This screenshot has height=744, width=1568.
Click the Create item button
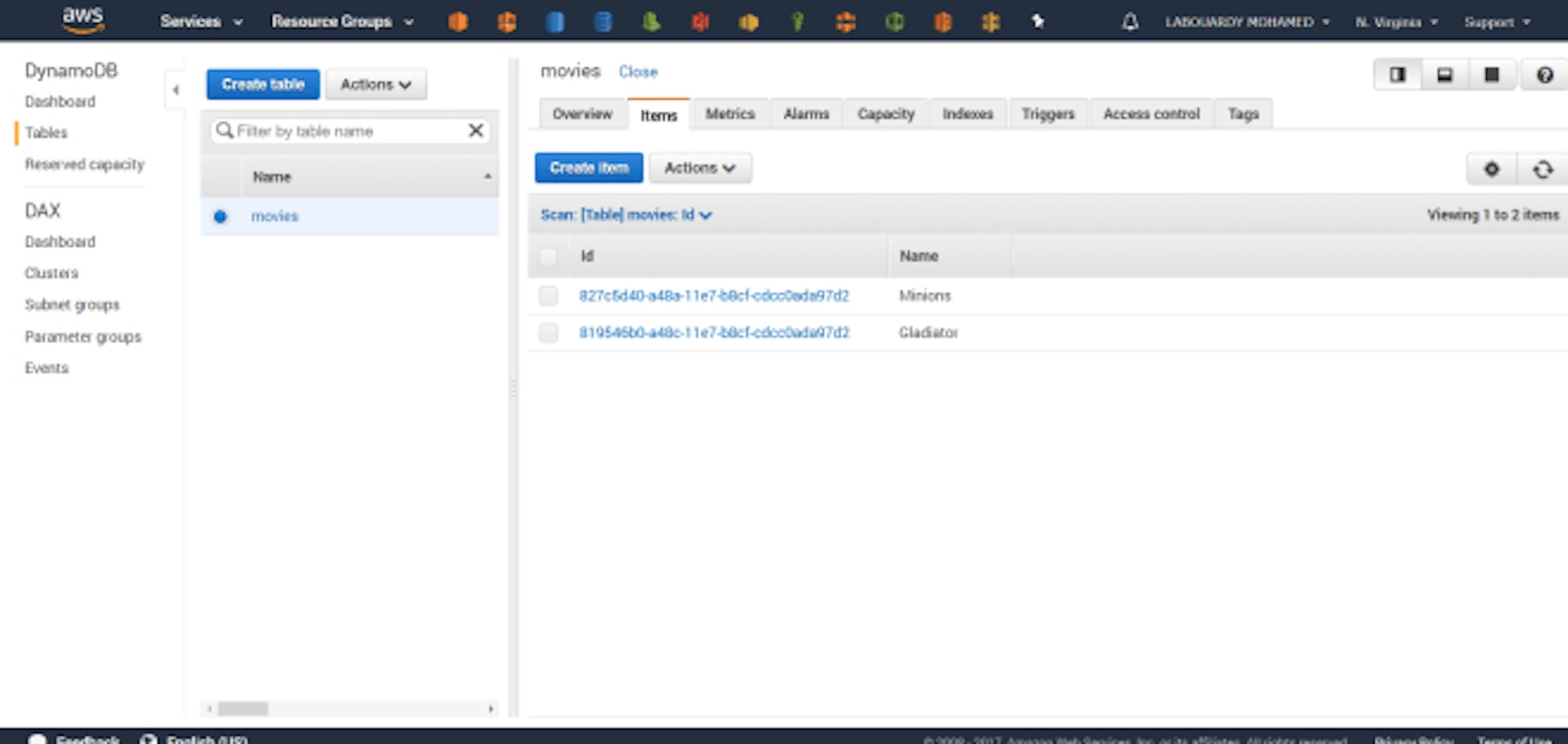589,167
